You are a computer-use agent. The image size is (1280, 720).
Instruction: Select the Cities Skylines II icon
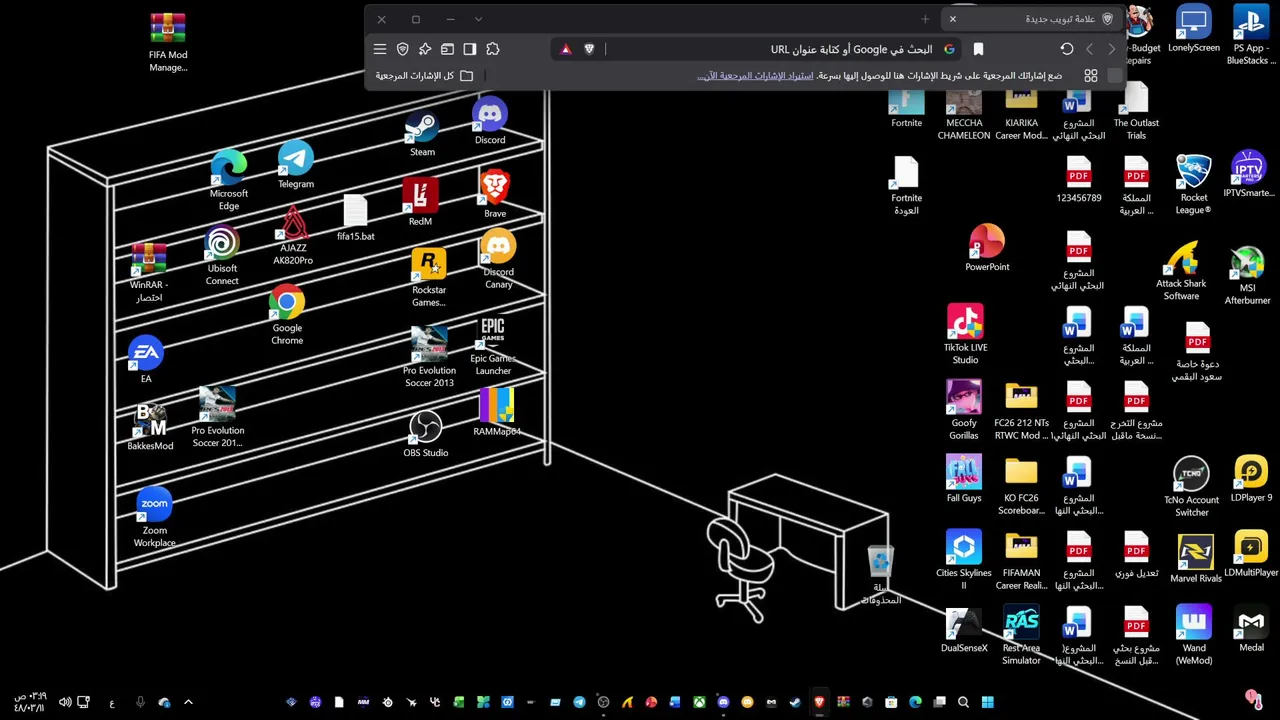[x=964, y=560]
